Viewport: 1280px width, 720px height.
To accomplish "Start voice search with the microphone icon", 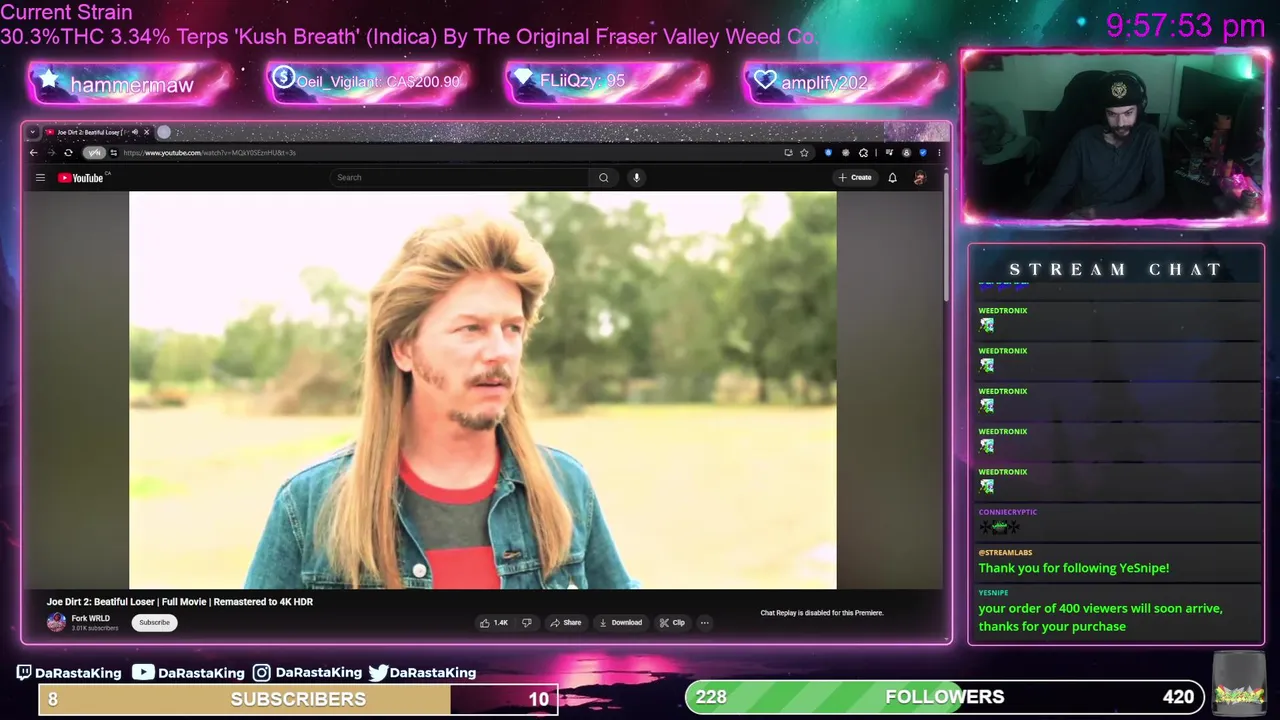I will point(636,178).
